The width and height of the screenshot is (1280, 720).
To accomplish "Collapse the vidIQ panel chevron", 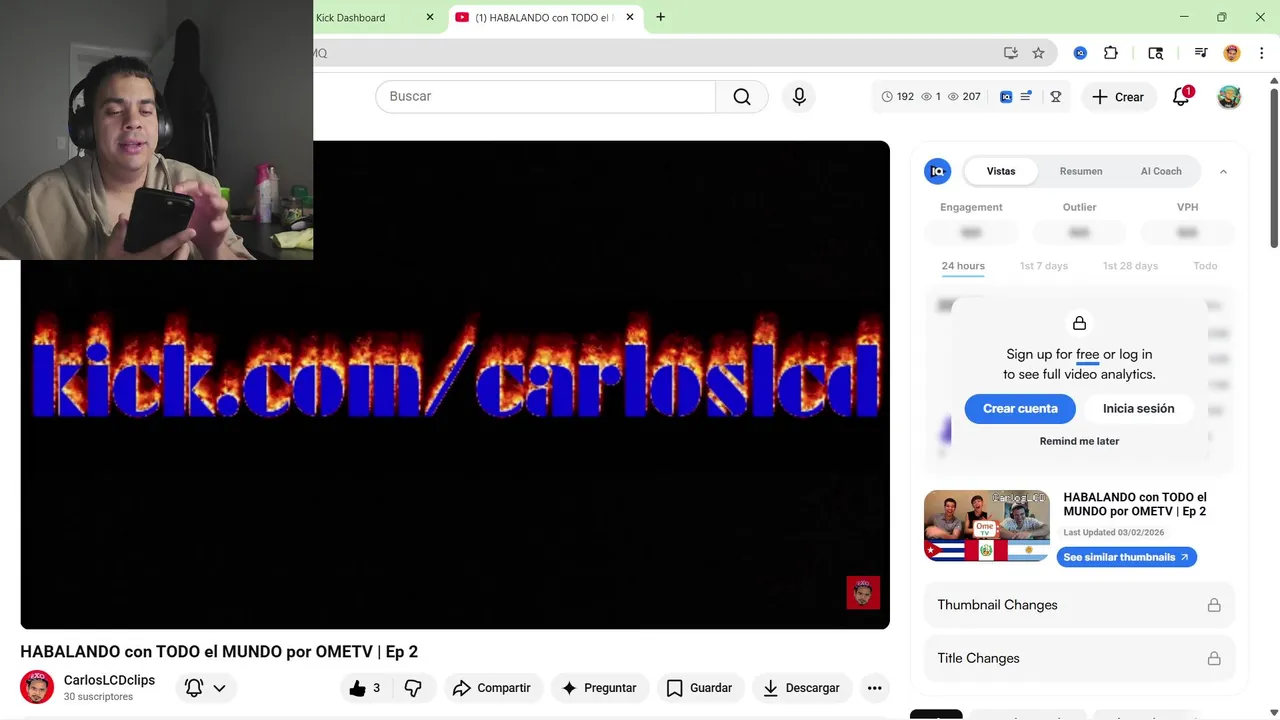I will pos(1223,172).
